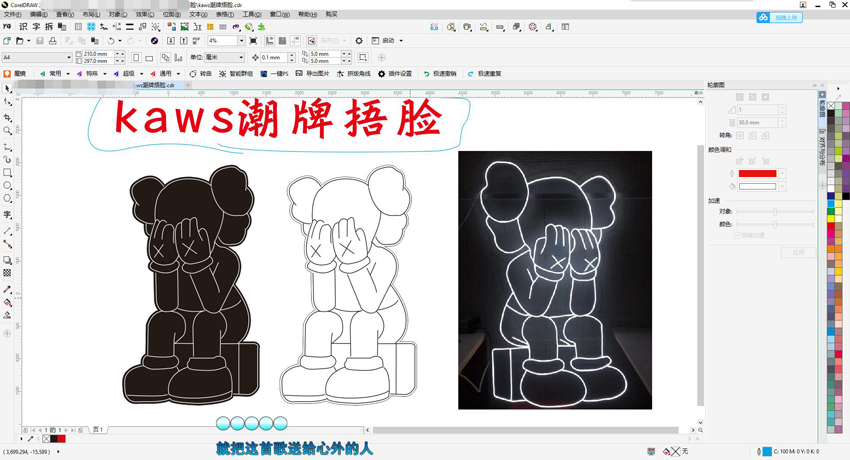The image size is (850, 460).
Task: Select the 页1 page tab
Action: [98, 429]
